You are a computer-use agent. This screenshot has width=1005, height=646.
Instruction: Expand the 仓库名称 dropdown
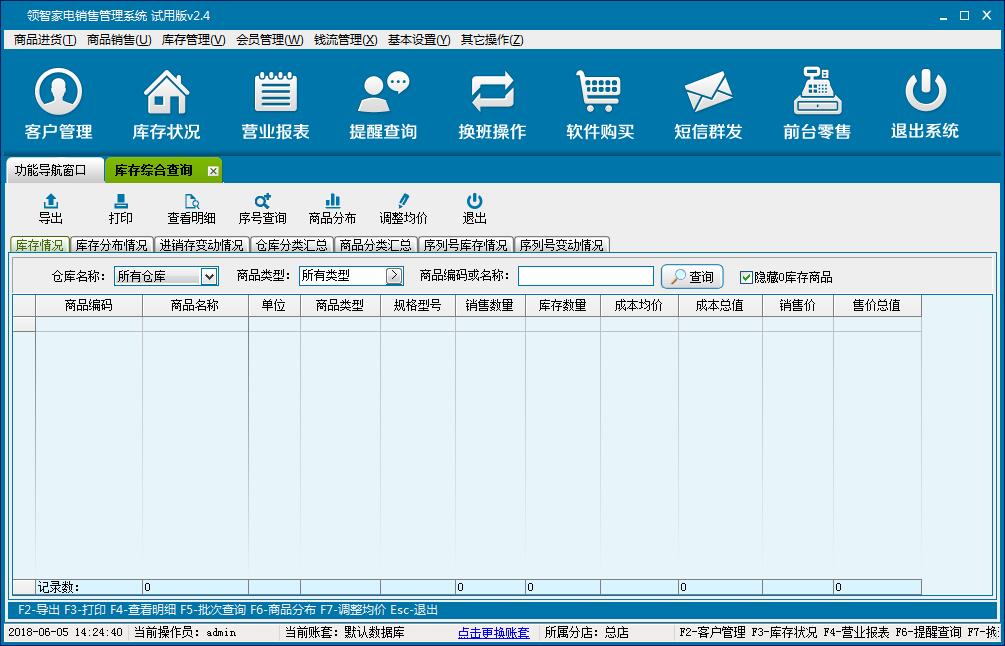[x=209, y=276]
